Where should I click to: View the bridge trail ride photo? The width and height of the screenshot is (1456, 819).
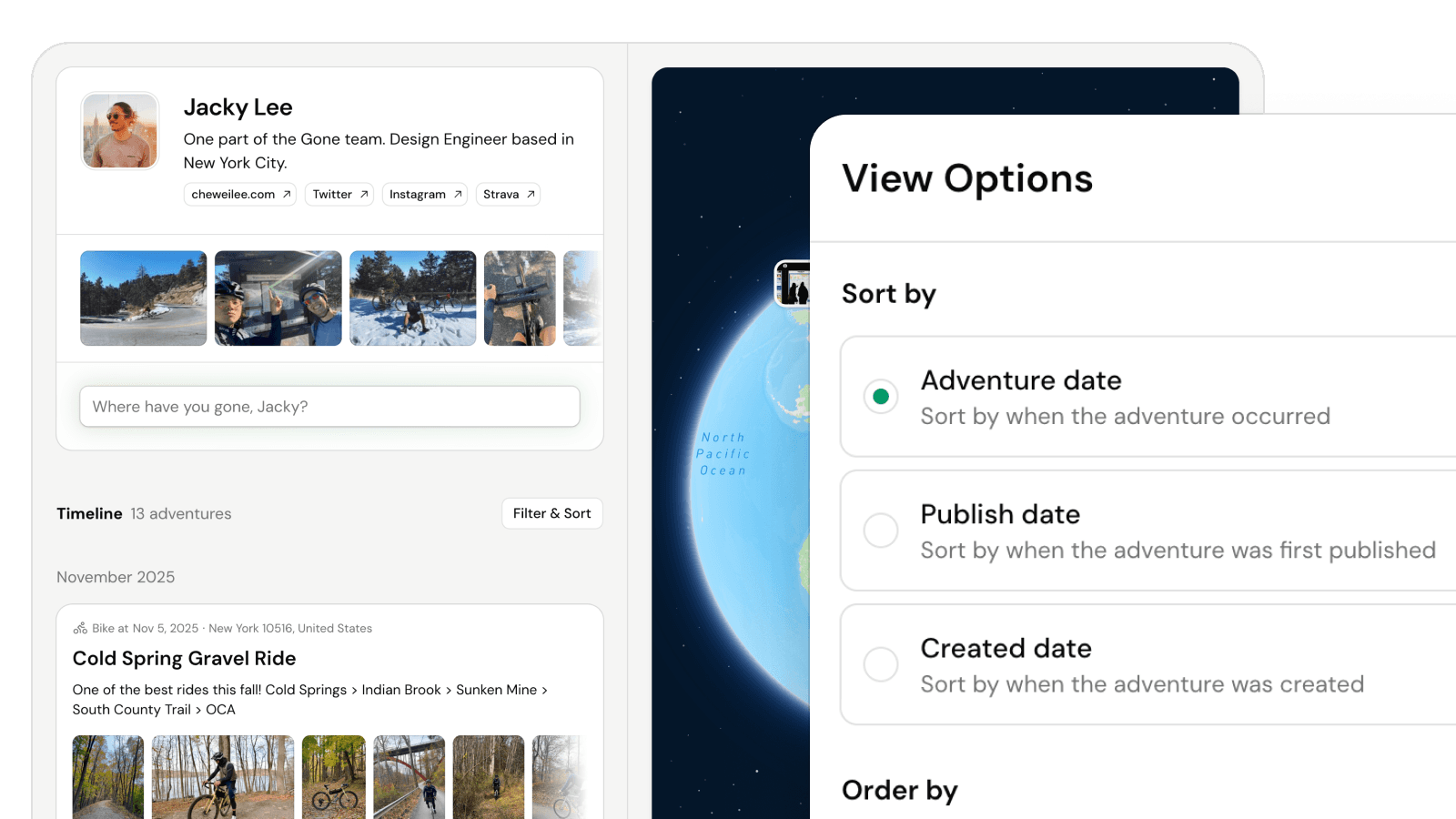pos(409,776)
